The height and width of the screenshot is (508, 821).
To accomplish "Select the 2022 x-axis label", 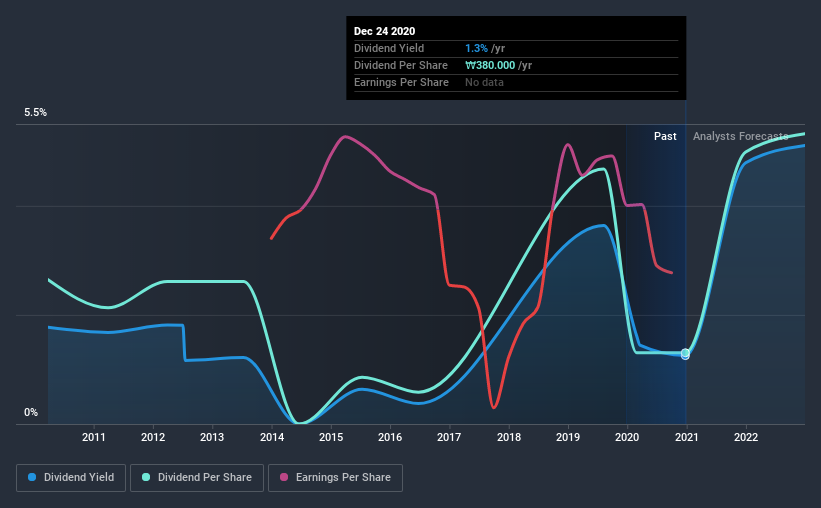I will tap(746, 437).
